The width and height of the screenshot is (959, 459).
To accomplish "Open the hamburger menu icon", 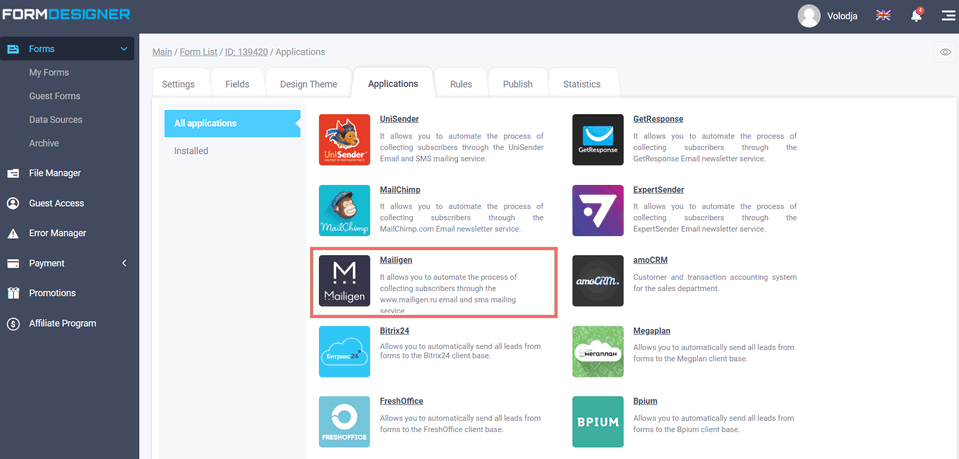I will [948, 16].
